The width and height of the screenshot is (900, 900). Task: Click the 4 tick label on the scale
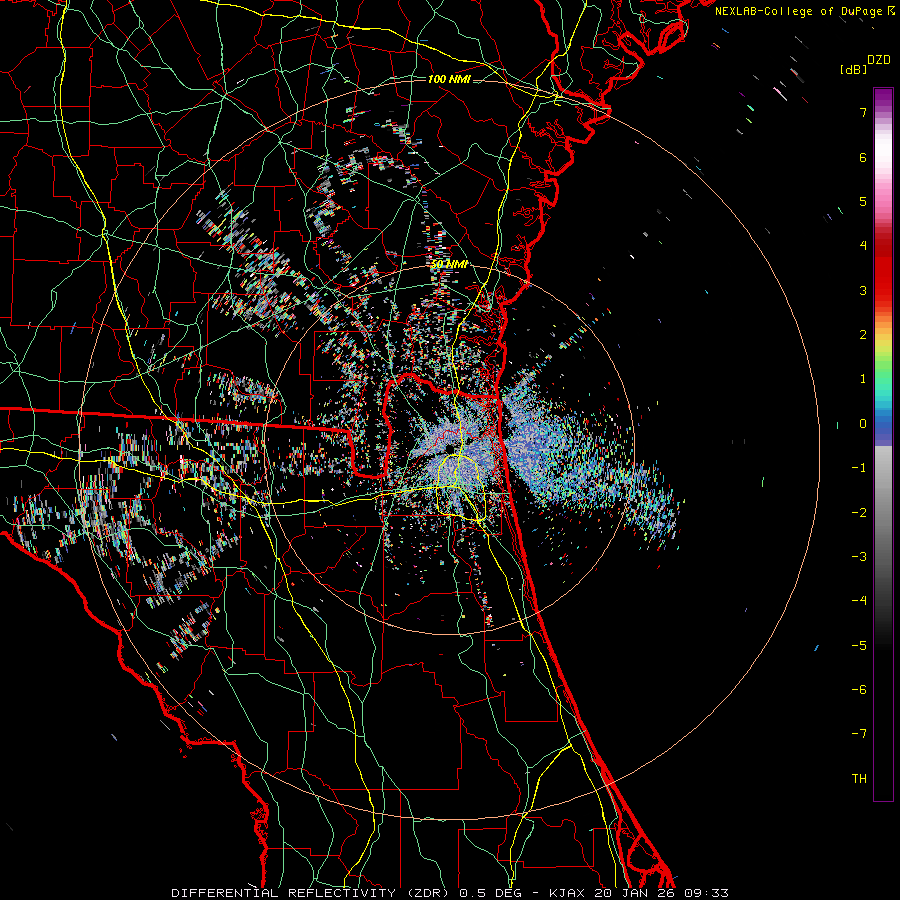pos(863,246)
